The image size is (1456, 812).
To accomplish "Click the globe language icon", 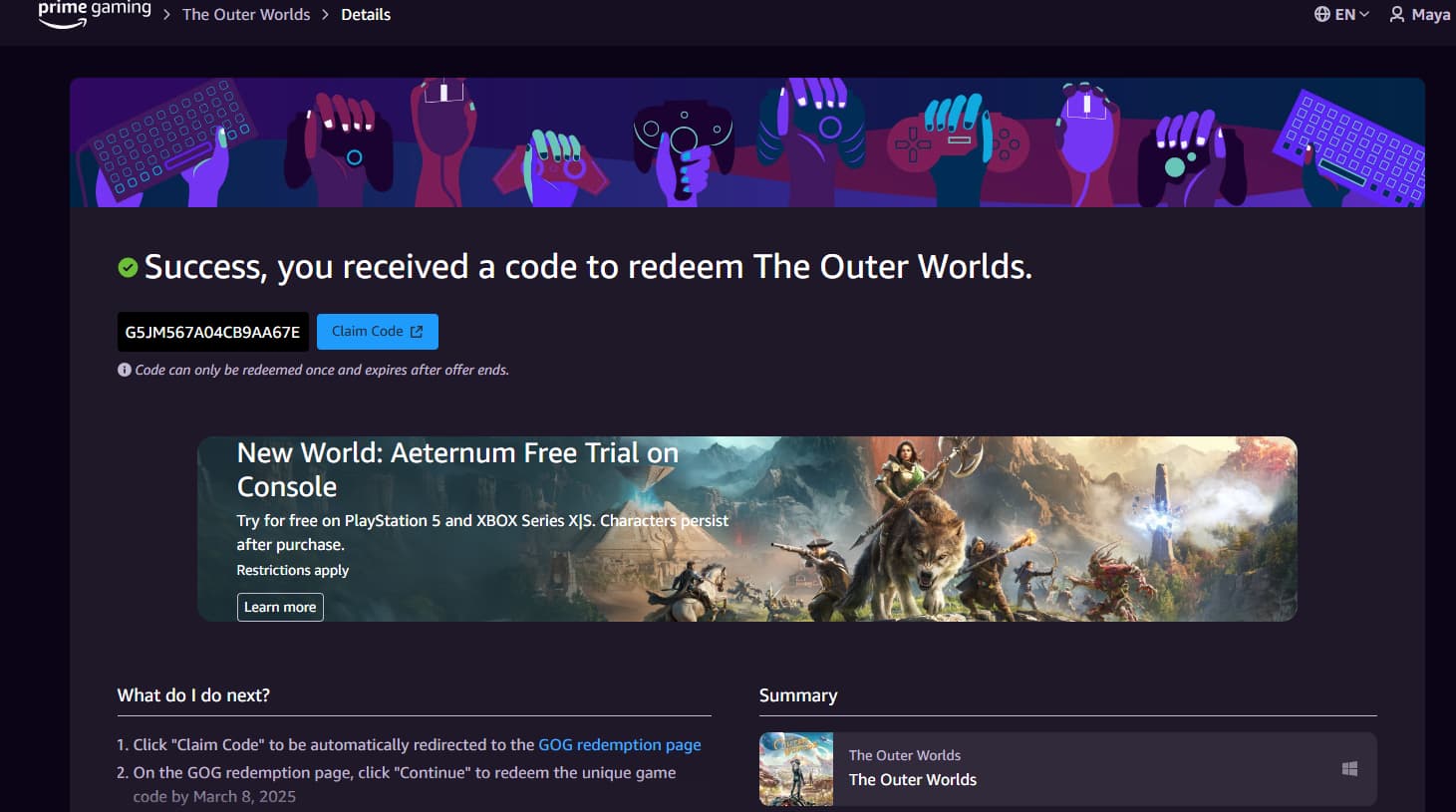I will coord(1322,14).
